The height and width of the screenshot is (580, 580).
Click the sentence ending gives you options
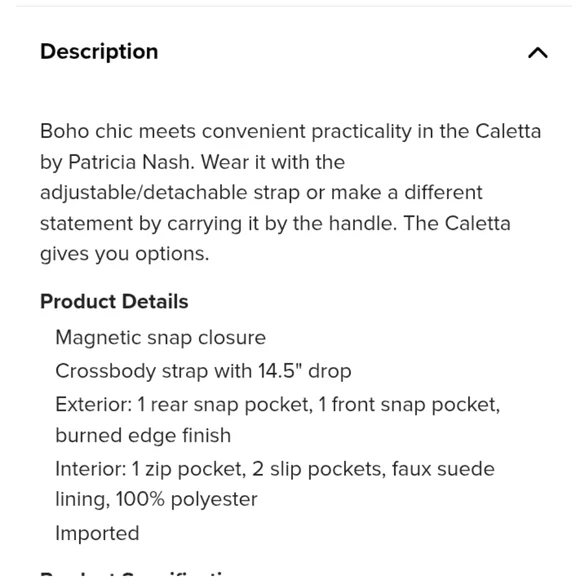125,254
